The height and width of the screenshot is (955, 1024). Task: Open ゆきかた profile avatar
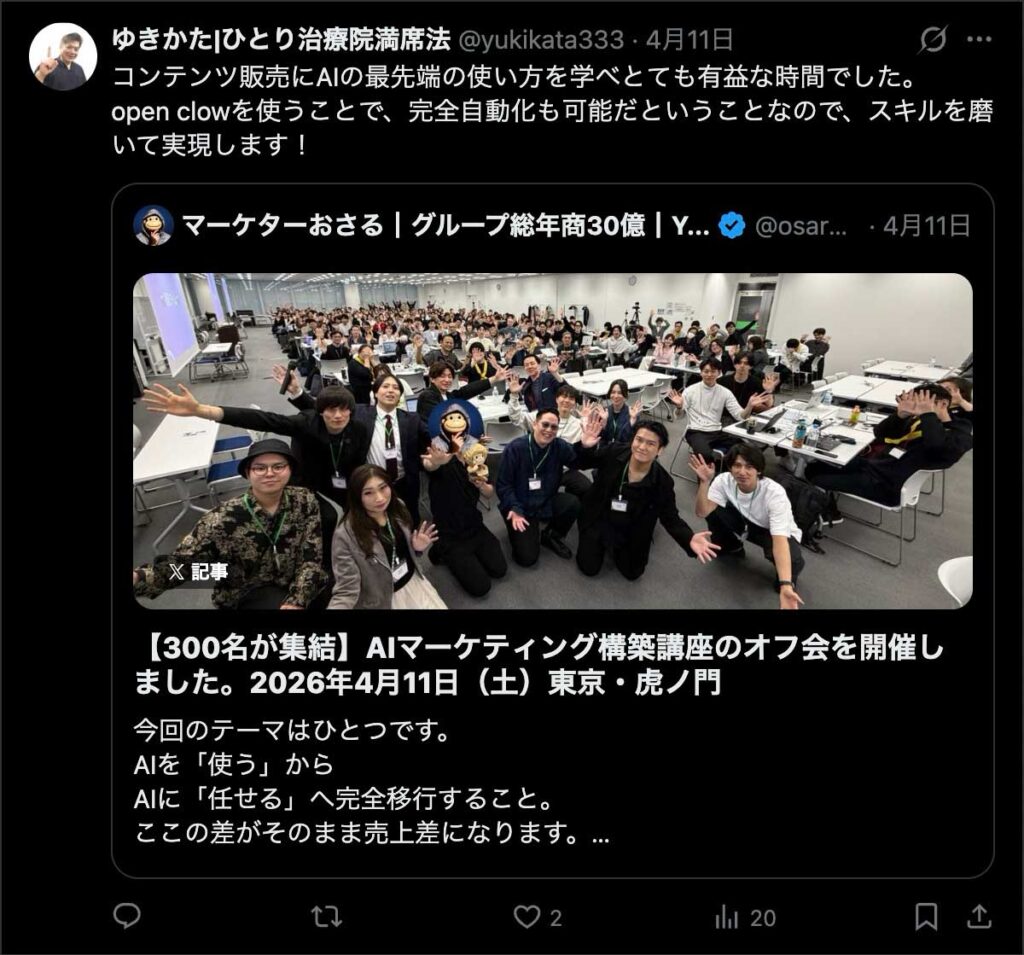(63, 56)
